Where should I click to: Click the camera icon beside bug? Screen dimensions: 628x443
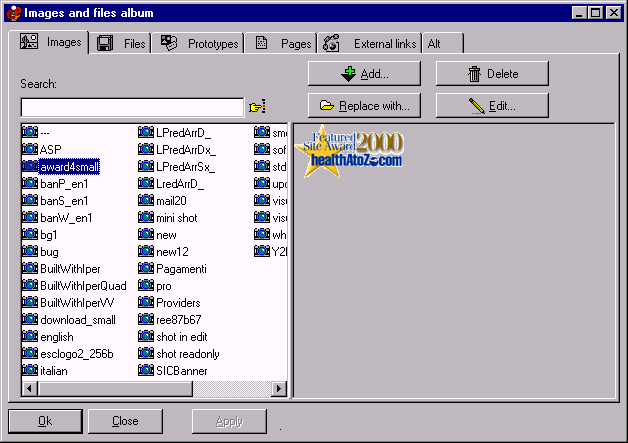tap(30, 251)
